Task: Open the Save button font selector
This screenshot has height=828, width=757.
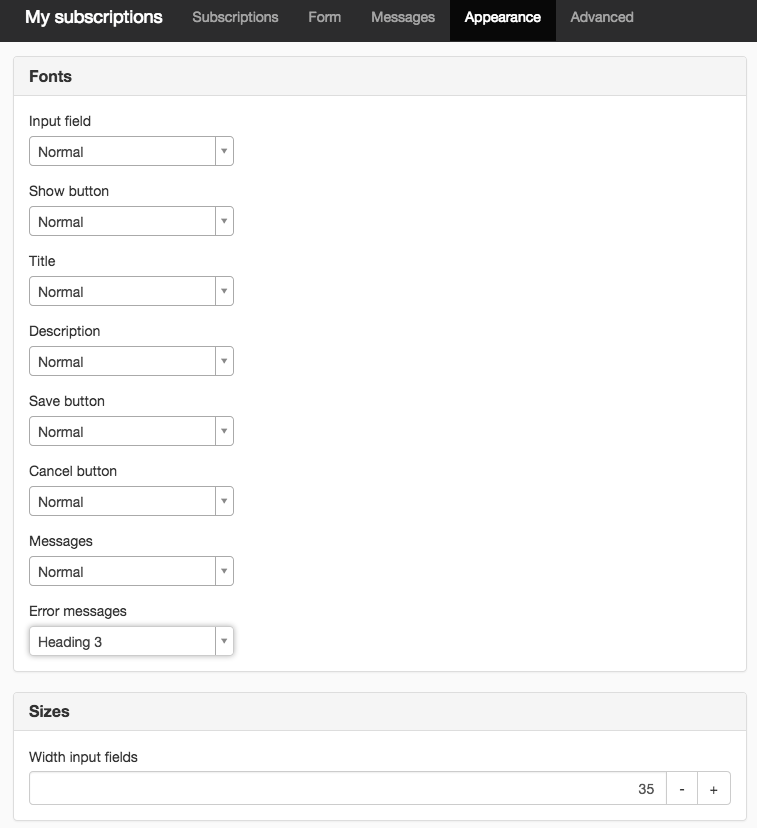Action: pyautogui.click(x=131, y=431)
